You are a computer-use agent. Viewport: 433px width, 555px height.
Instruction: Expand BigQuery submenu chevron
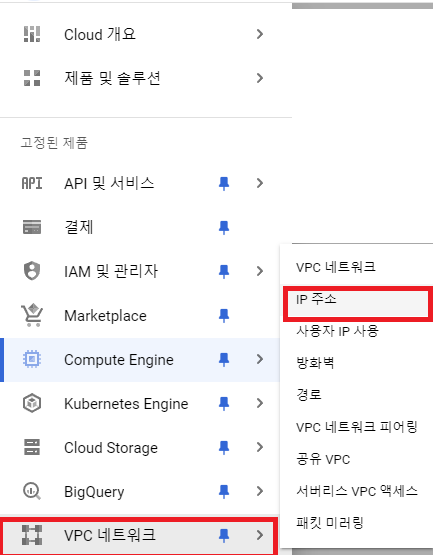[x=260, y=491]
